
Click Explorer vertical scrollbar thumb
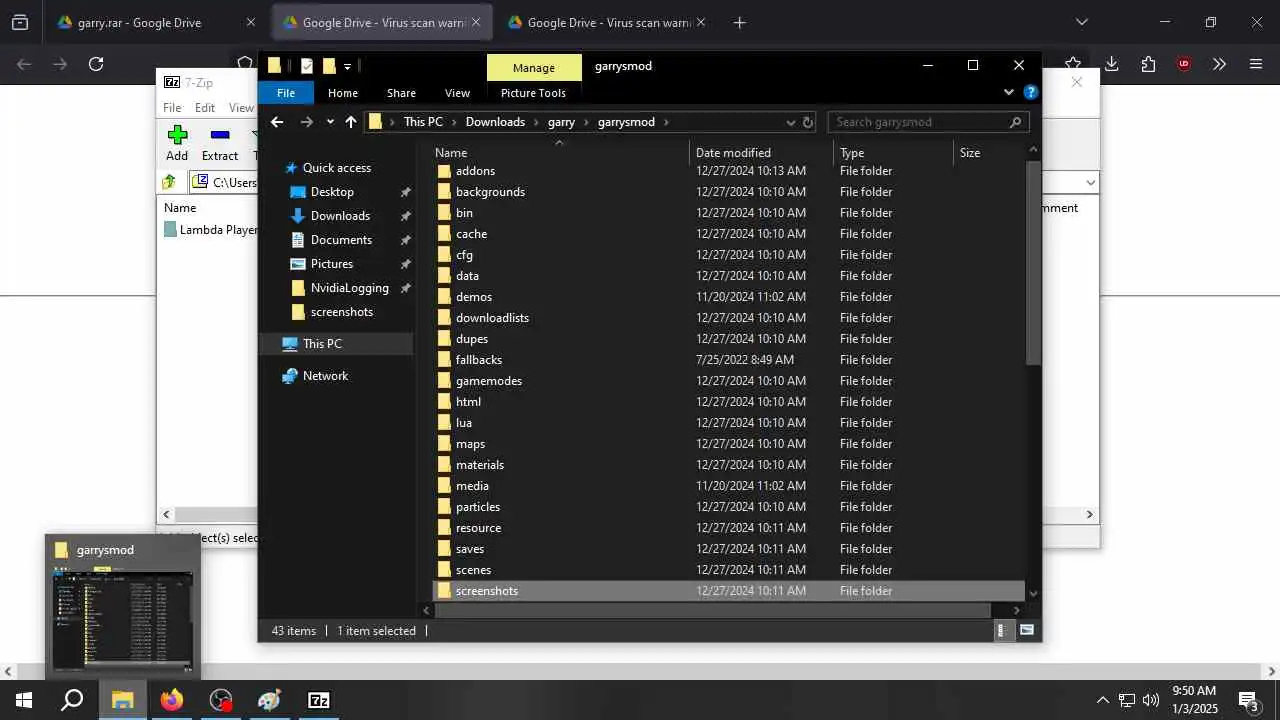(x=1033, y=262)
